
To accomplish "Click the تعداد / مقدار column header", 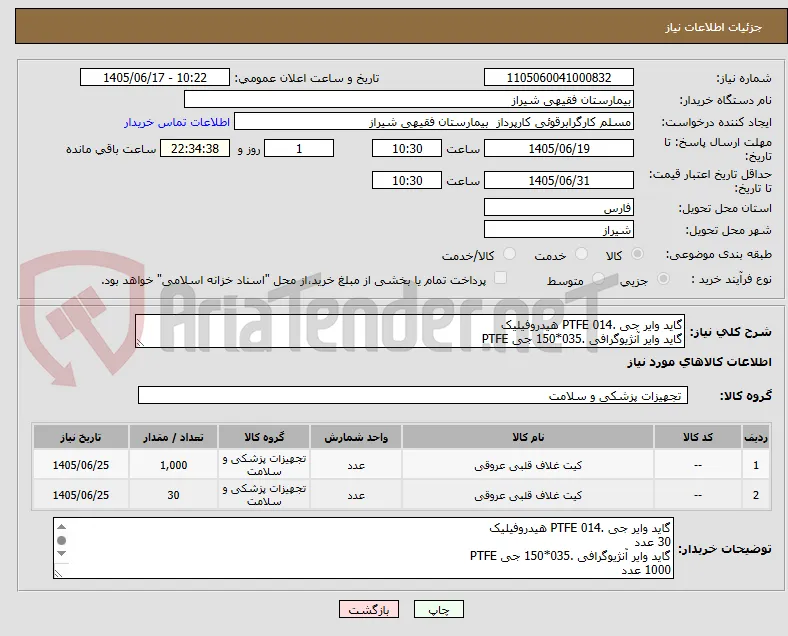I will 173,437.
